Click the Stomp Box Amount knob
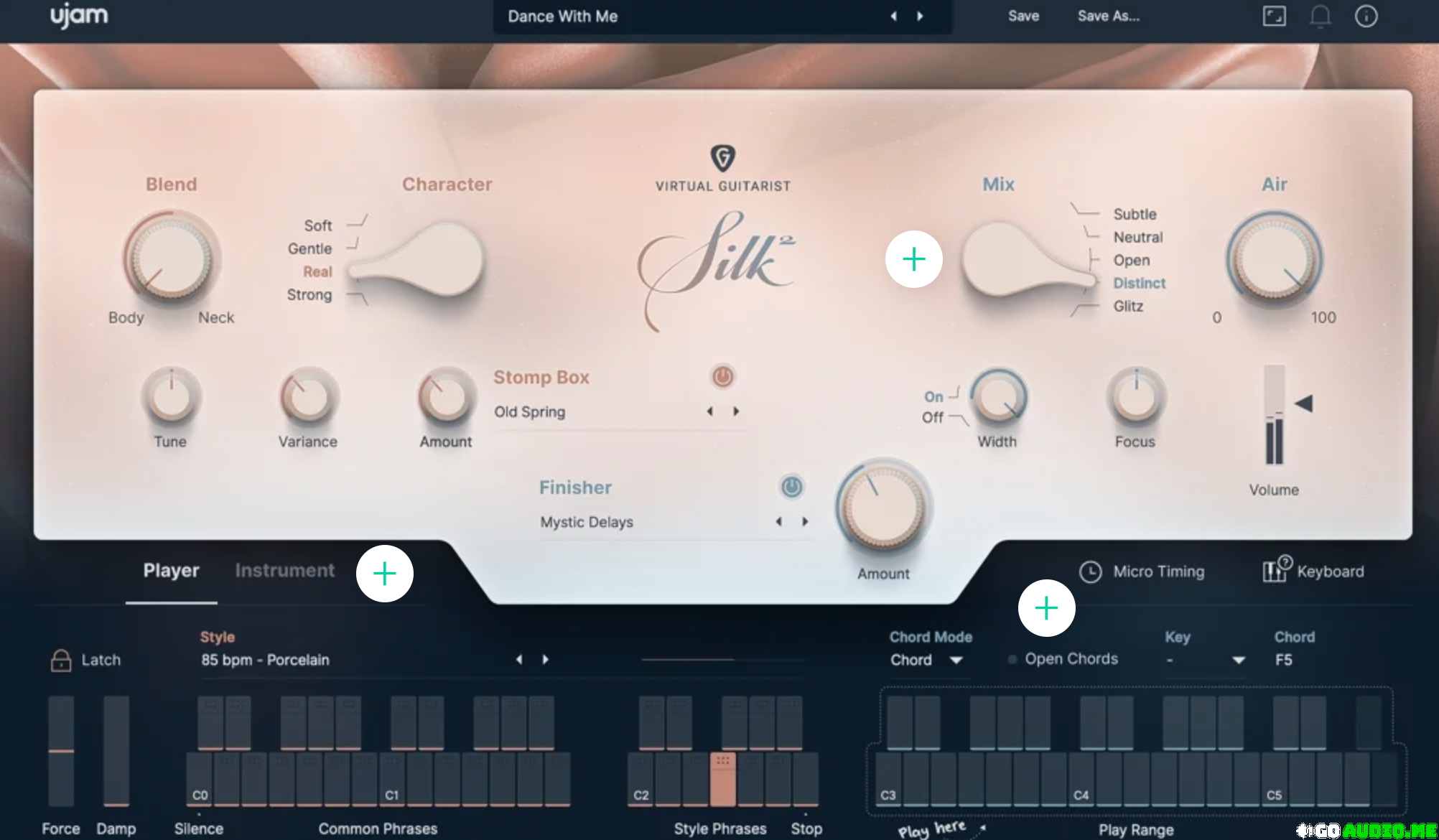Viewport: 1439px width, 840px height. coord(446,396)
